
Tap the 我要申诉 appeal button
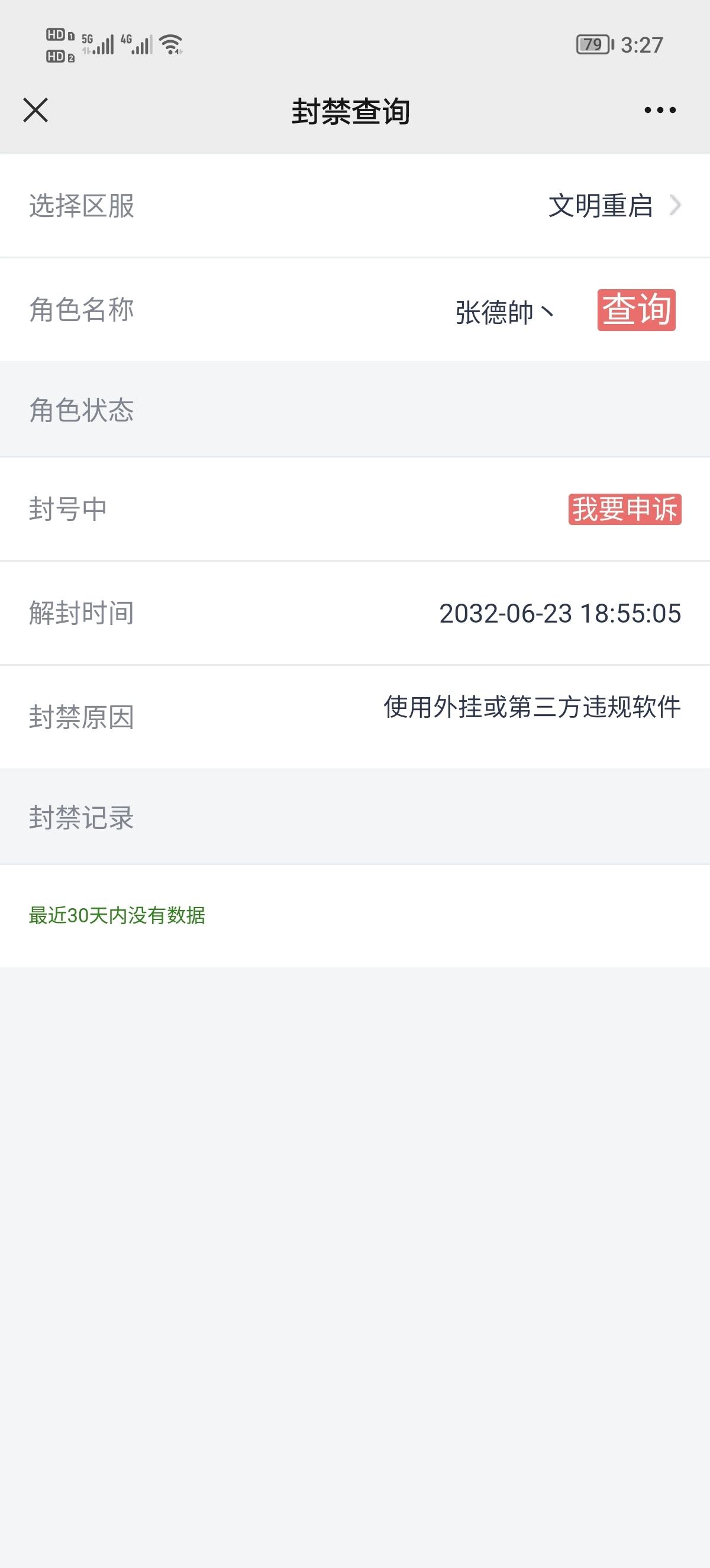625,509
